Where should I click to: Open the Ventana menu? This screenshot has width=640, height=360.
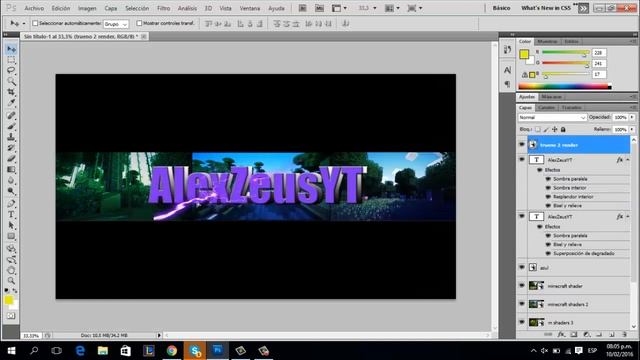(x=250, y=8)
